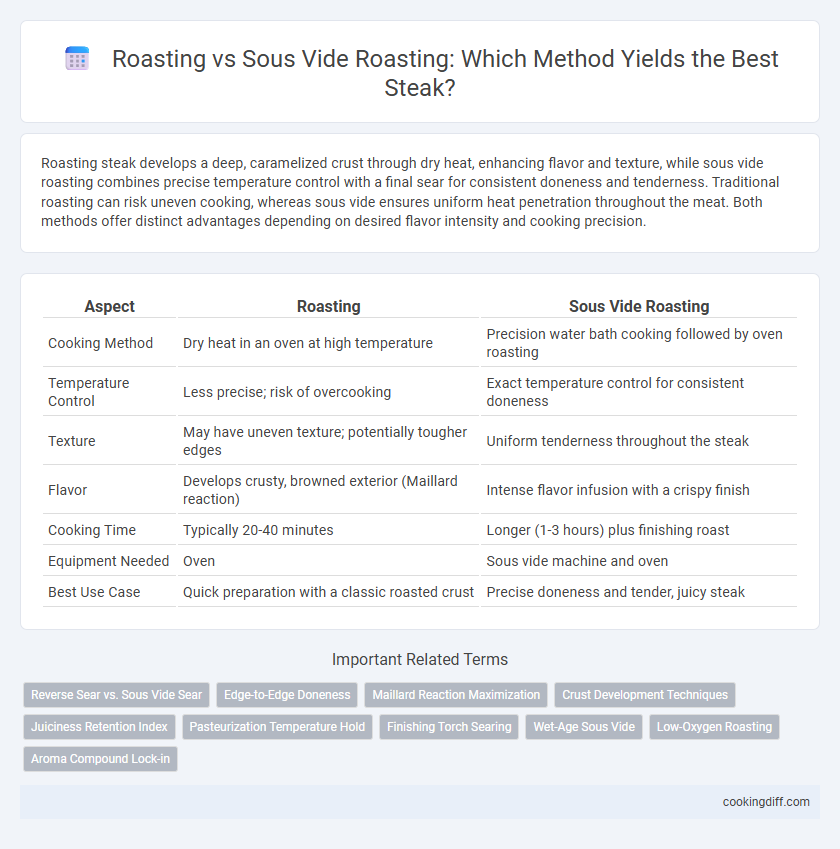Select the Cooking Time table row label
Screen dimensions: 840x849
[x=92, y=530]
